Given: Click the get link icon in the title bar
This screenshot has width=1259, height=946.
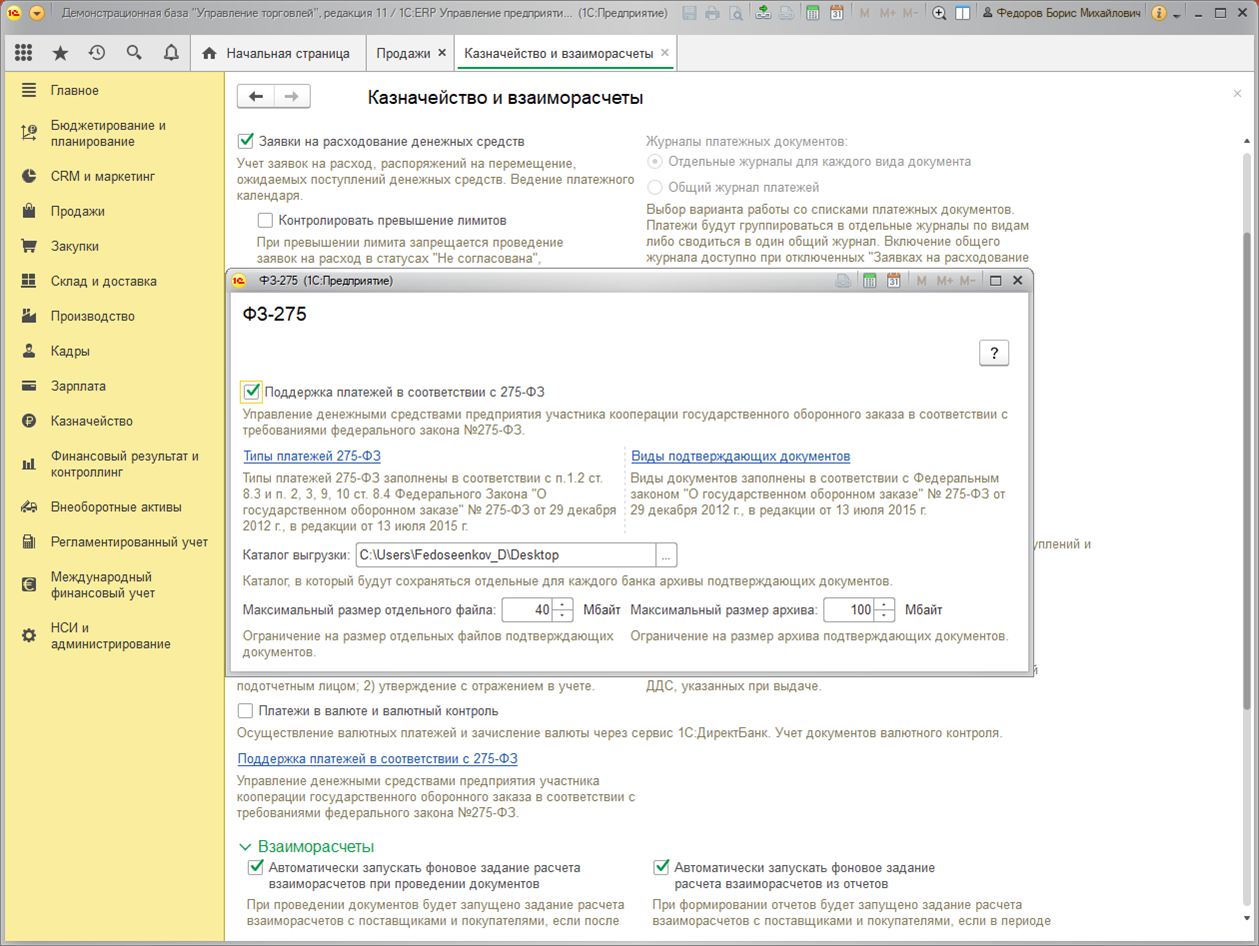Looking at the screenshot, I should click(763, 13).
